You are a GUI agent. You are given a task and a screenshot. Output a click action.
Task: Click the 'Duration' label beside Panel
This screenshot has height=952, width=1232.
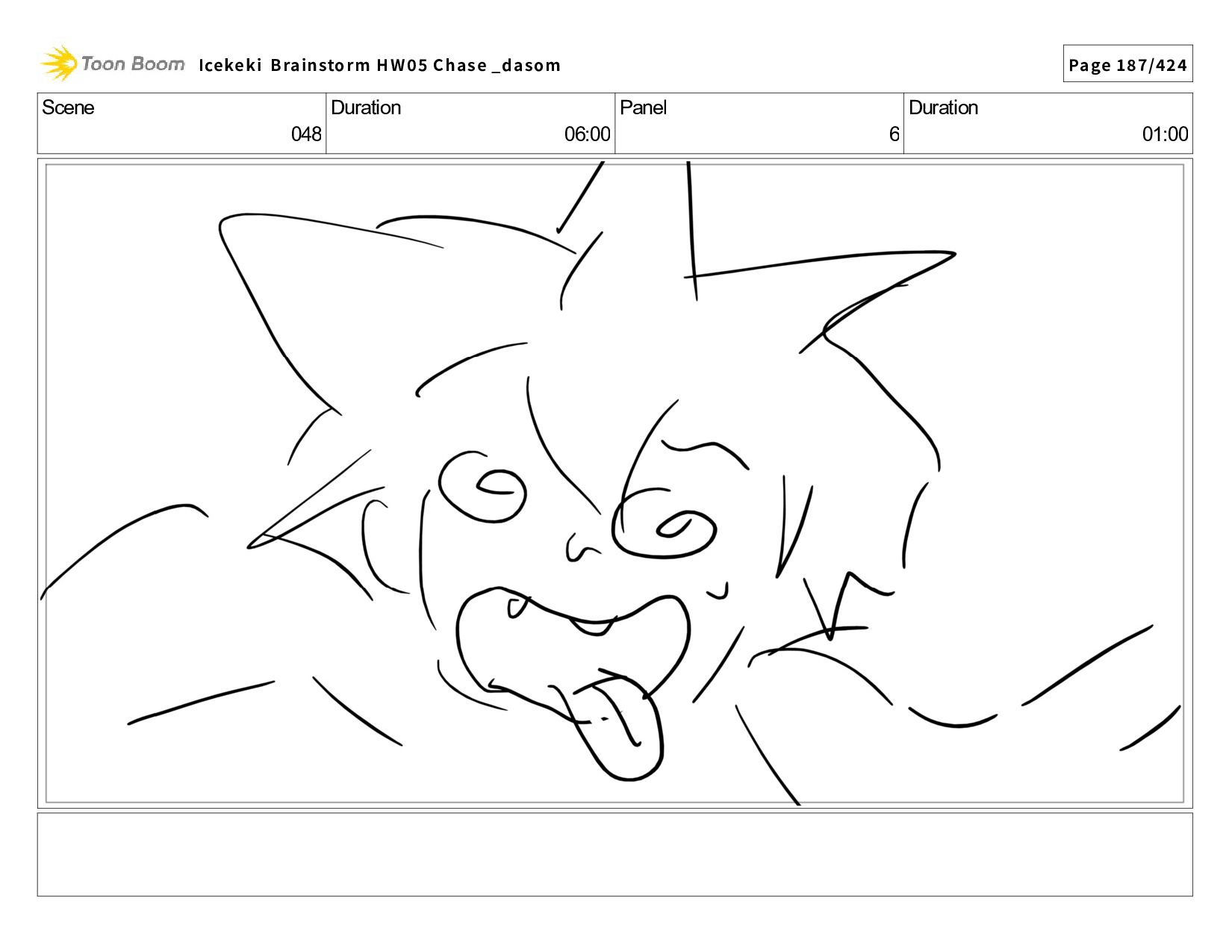[x=943, y=108]
